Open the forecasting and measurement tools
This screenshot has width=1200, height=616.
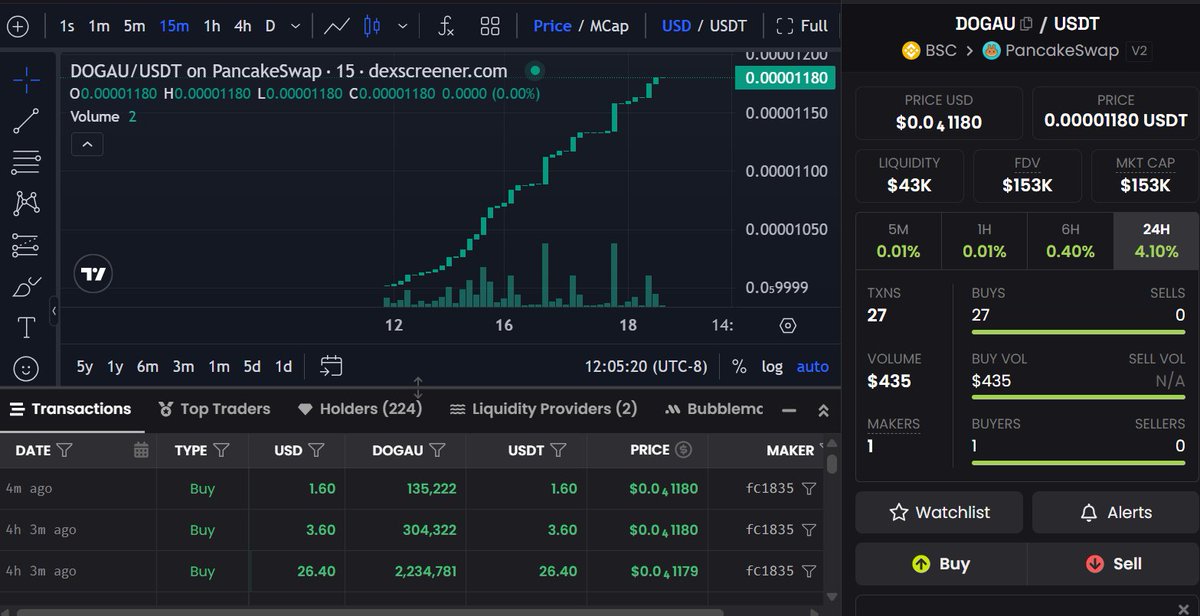(x=26, y=244)
